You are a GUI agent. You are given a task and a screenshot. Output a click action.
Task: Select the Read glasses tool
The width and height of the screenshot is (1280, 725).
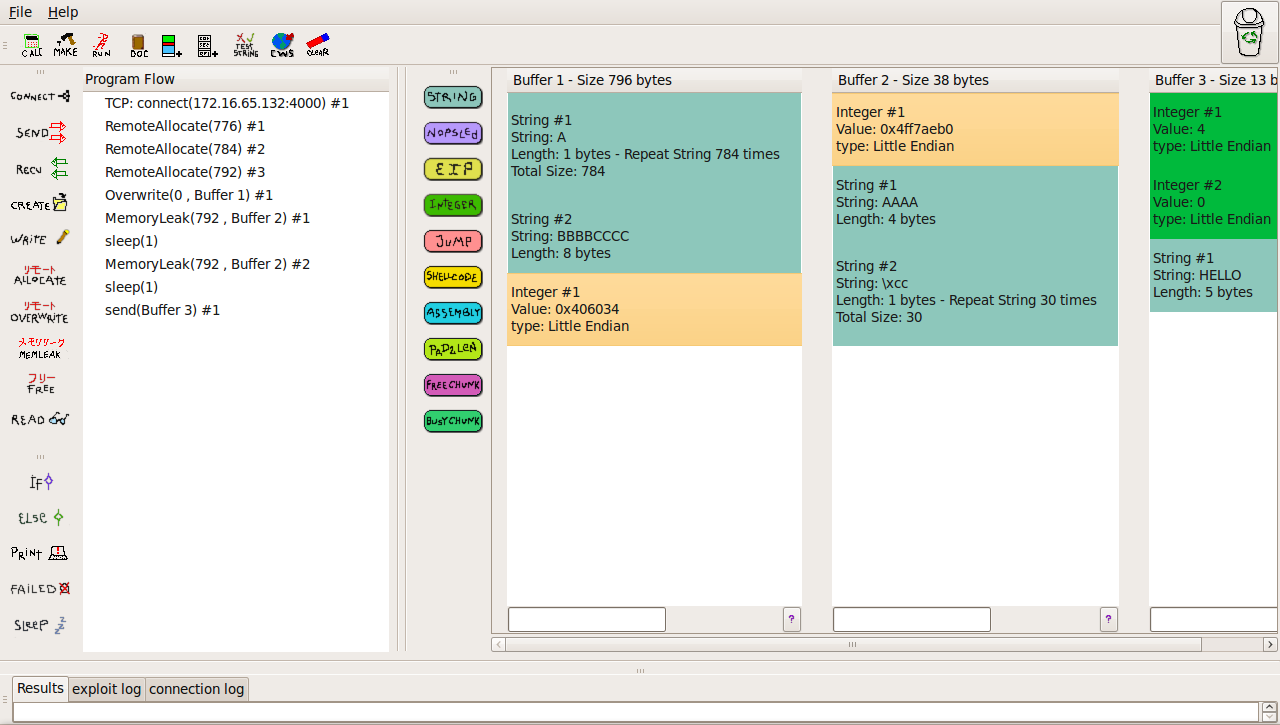pyautogui.click(x=40, y=420)
